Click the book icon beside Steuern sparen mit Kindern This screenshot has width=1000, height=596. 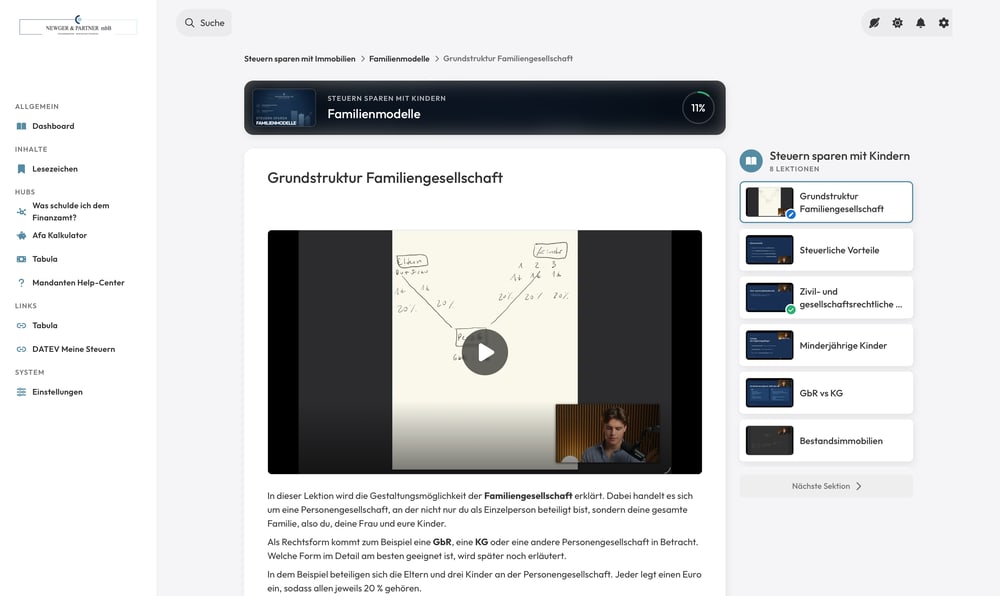[x=751, y=161]
